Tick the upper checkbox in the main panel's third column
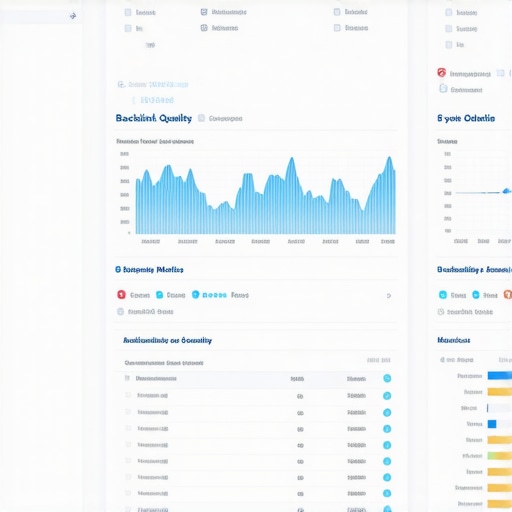 pos(337,12)
